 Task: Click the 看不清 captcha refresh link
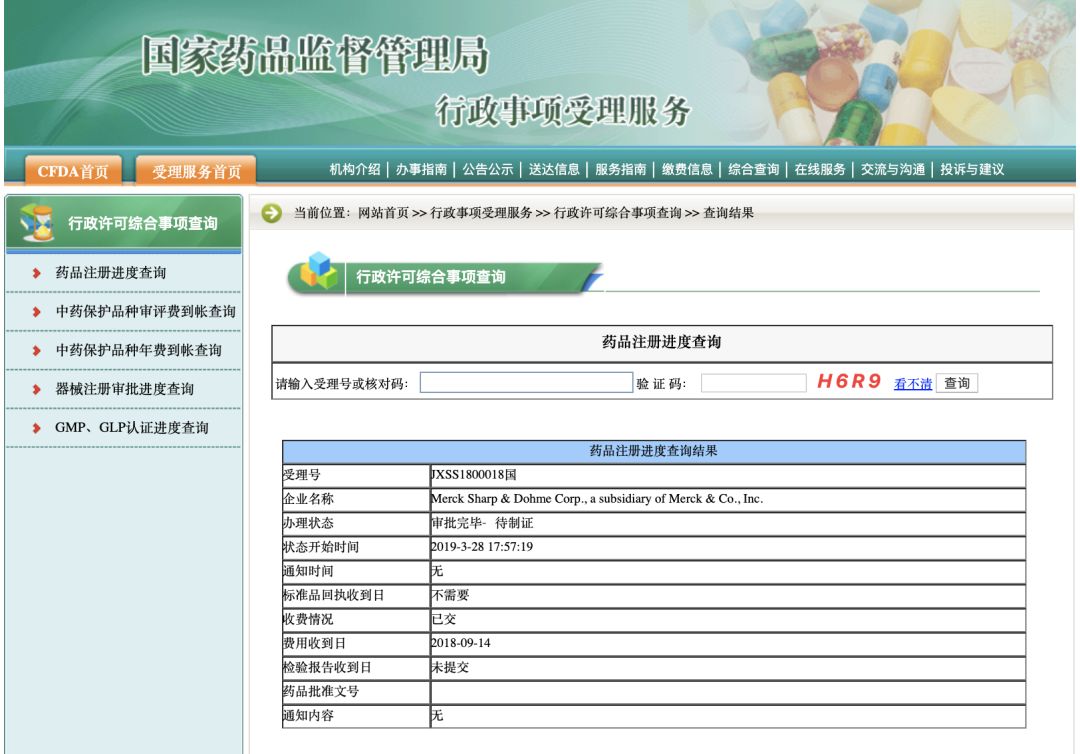[911, 384]
